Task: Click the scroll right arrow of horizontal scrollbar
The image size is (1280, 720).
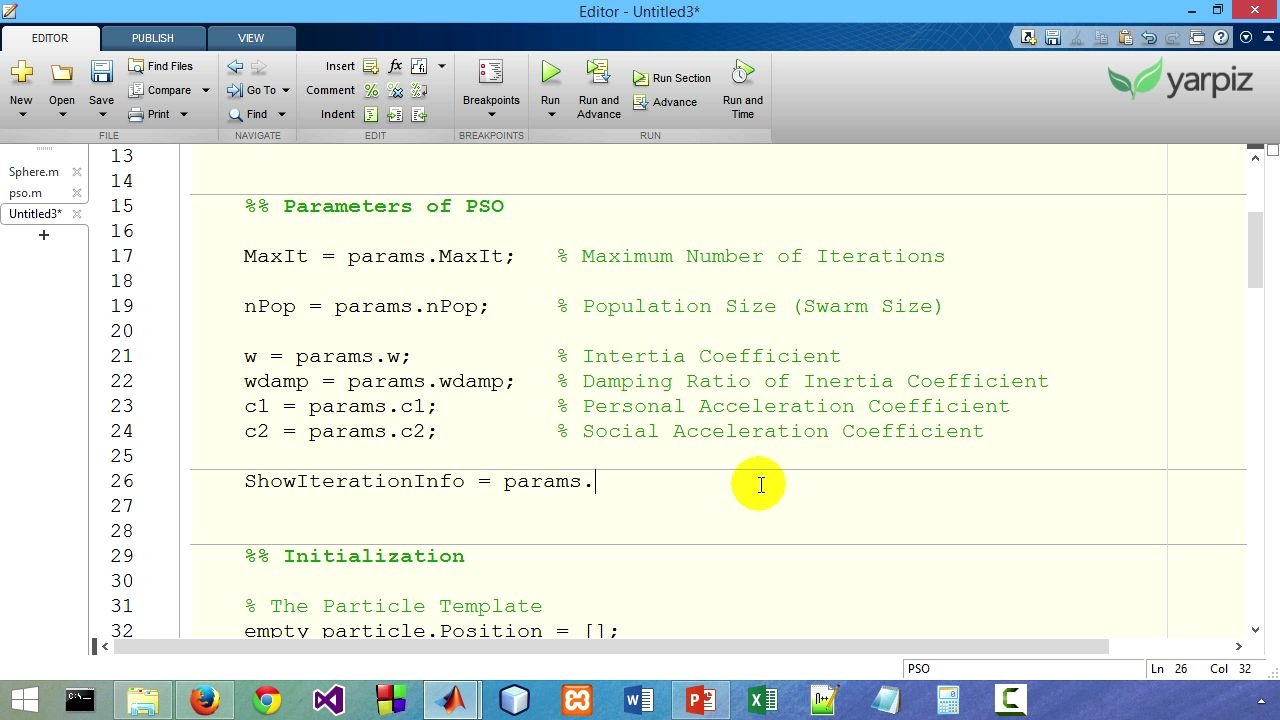Action: coord(1238,647)
